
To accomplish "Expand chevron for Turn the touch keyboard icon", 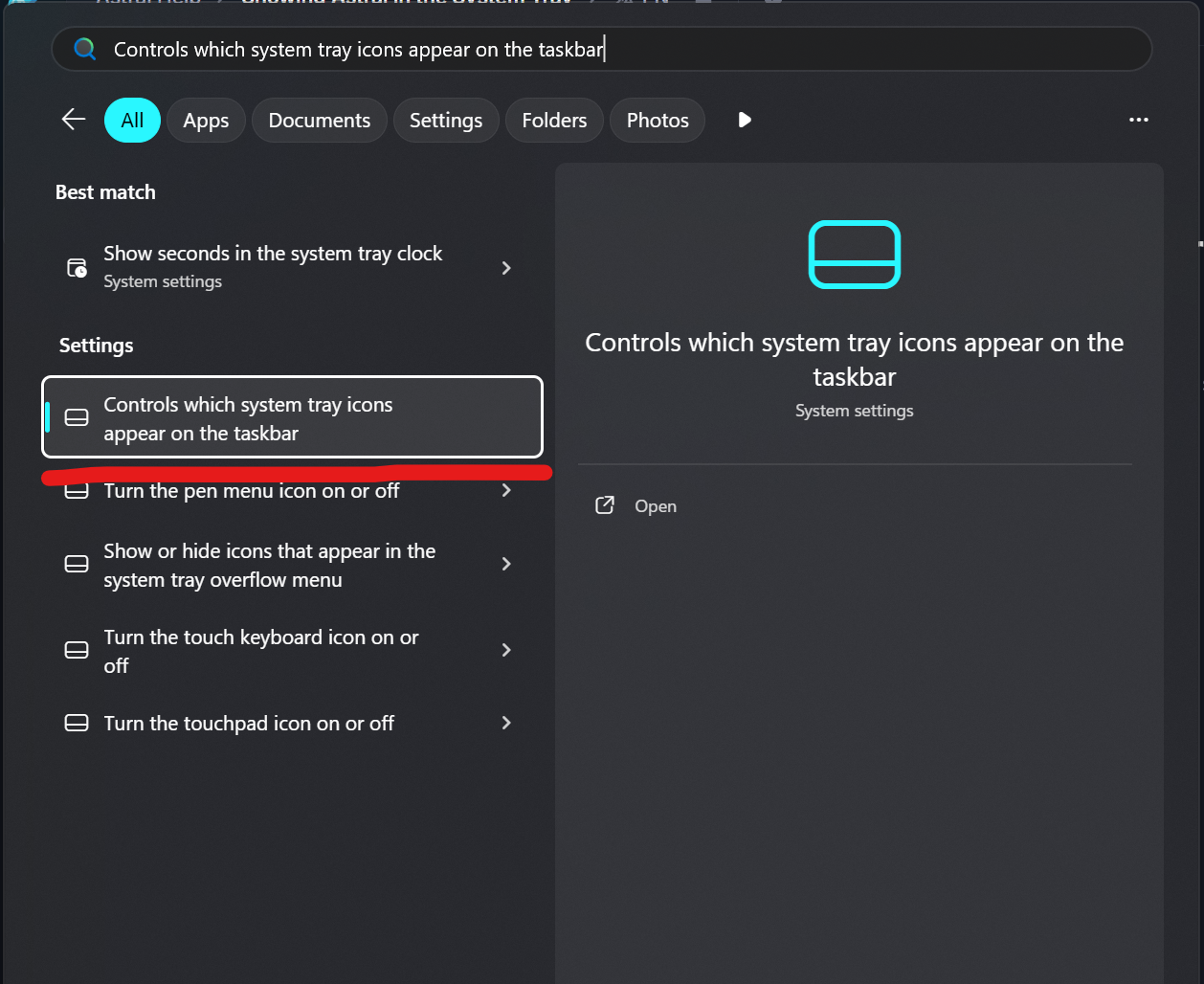I will (x=506, y=650).
